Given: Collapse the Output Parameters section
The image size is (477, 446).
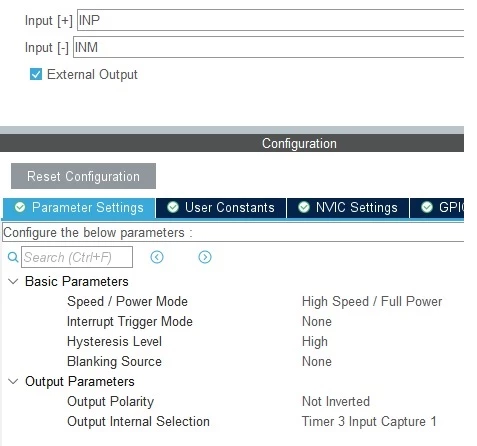Looking at the screenshot, I should point(13,381).
